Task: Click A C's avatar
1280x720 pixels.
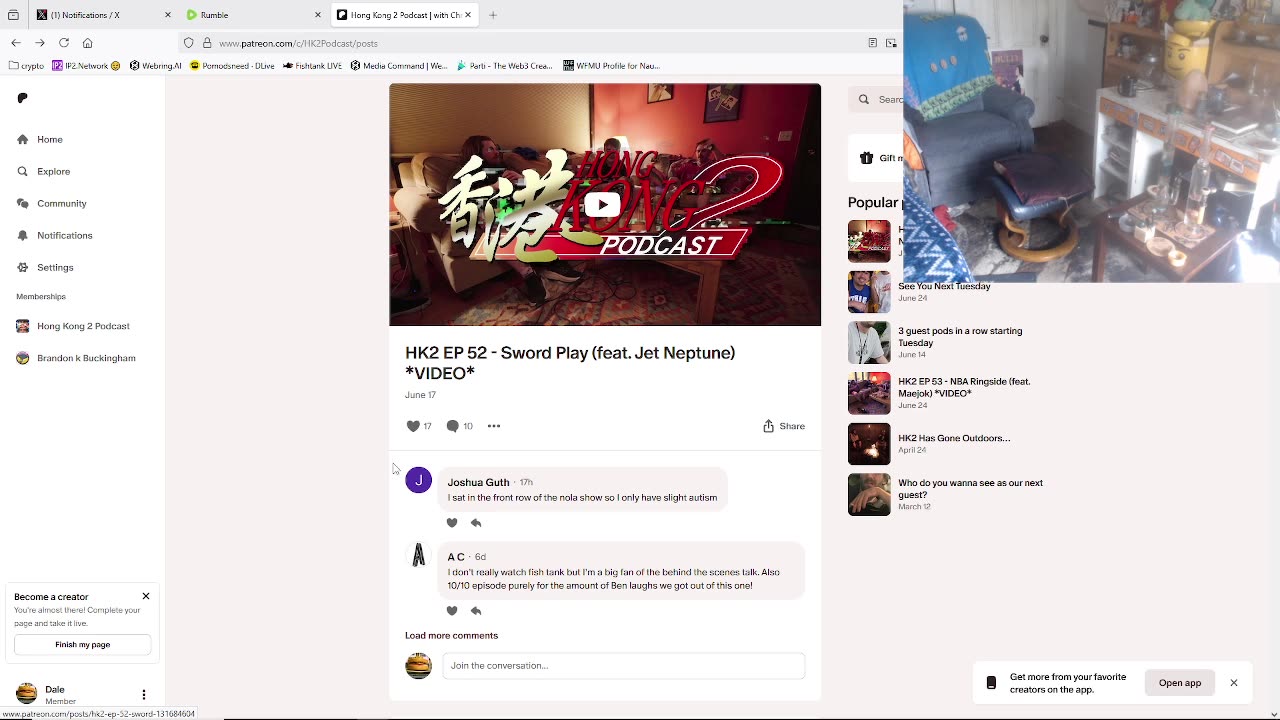Action: click(x=418, y=555)
